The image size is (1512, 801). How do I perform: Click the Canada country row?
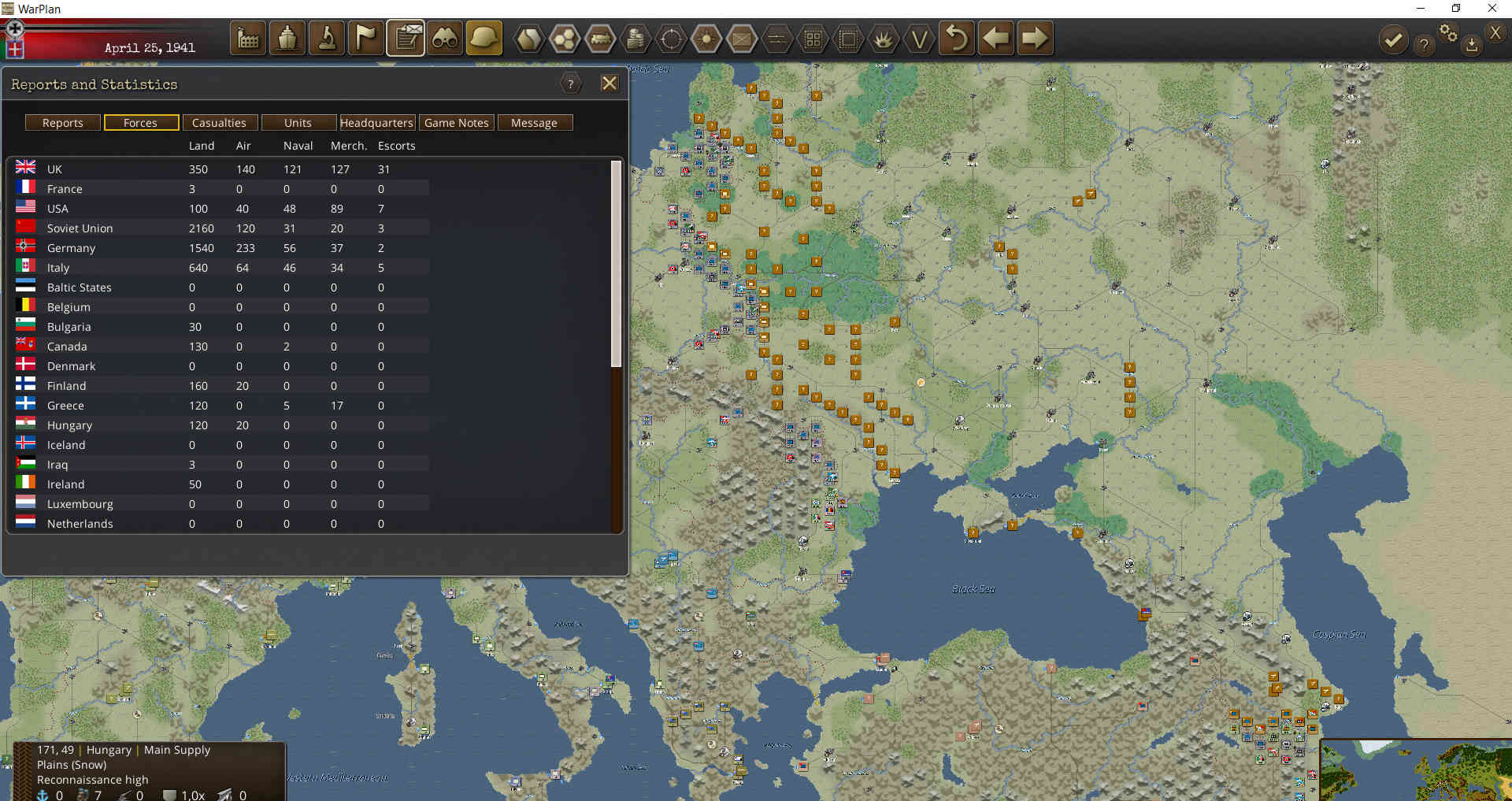pyautogui.click(x=222, y=347)
